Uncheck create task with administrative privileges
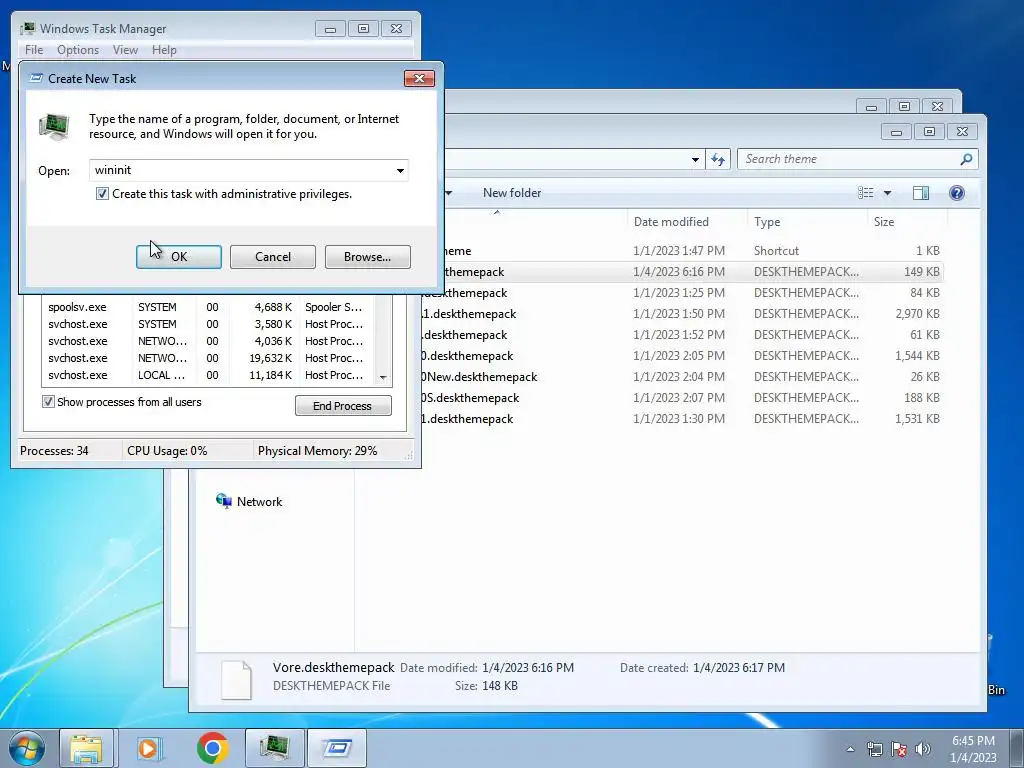Image resolution: width=1024 pixels, height=768 pixels. click(x=103, y=194)
